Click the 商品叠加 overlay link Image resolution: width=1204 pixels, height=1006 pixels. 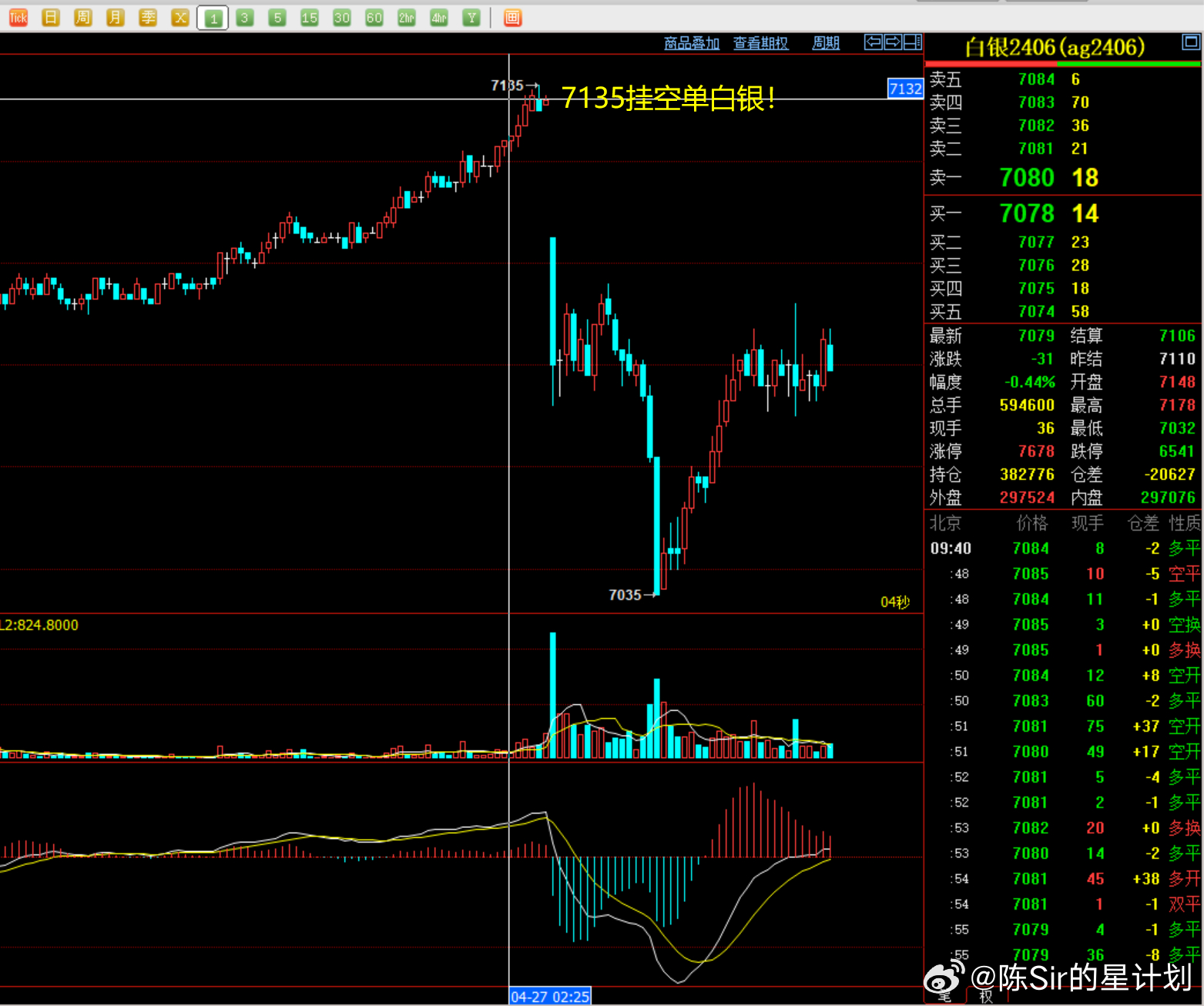click(x=691, y=43)
